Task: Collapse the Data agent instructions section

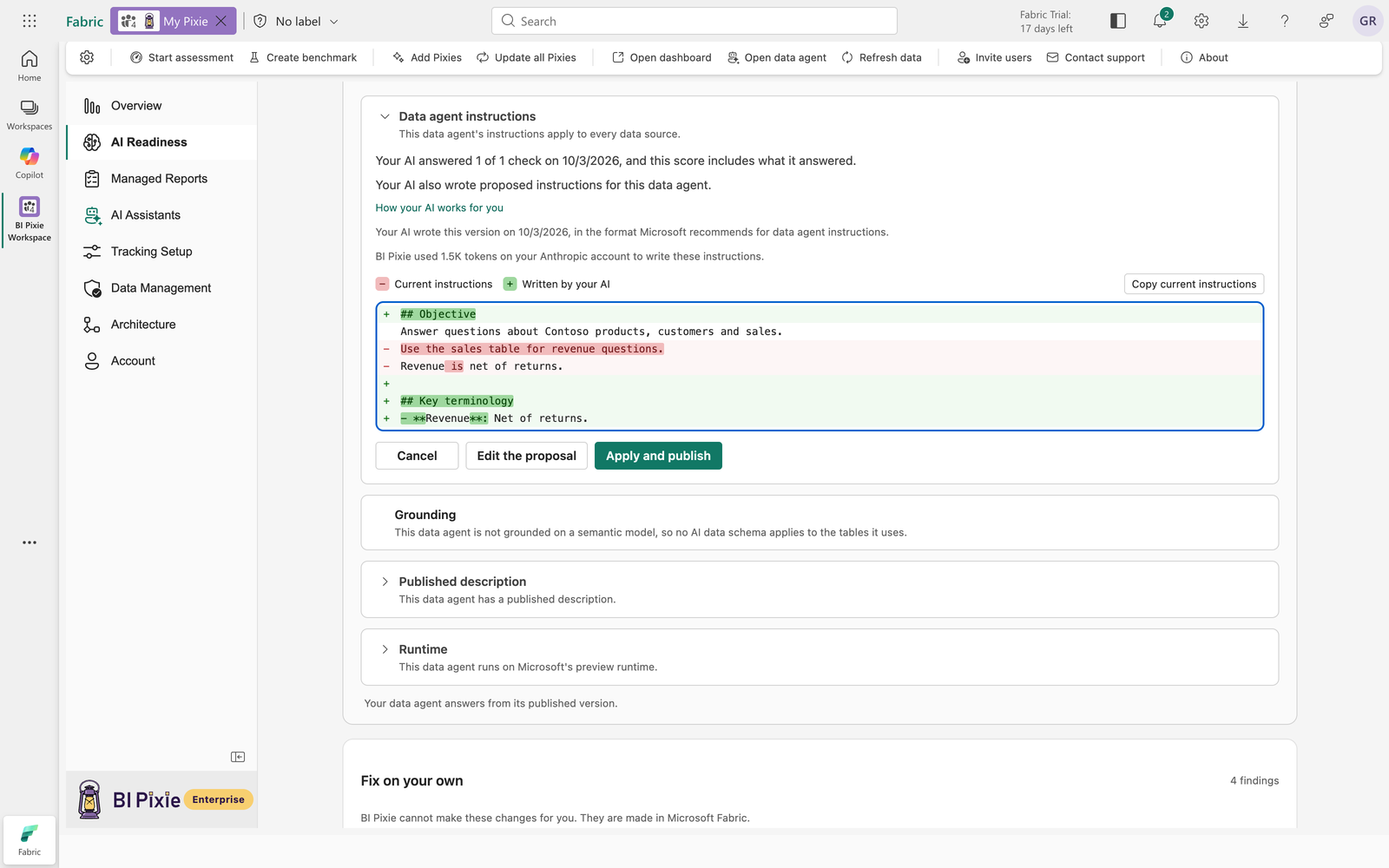Action: pos(385,116)
